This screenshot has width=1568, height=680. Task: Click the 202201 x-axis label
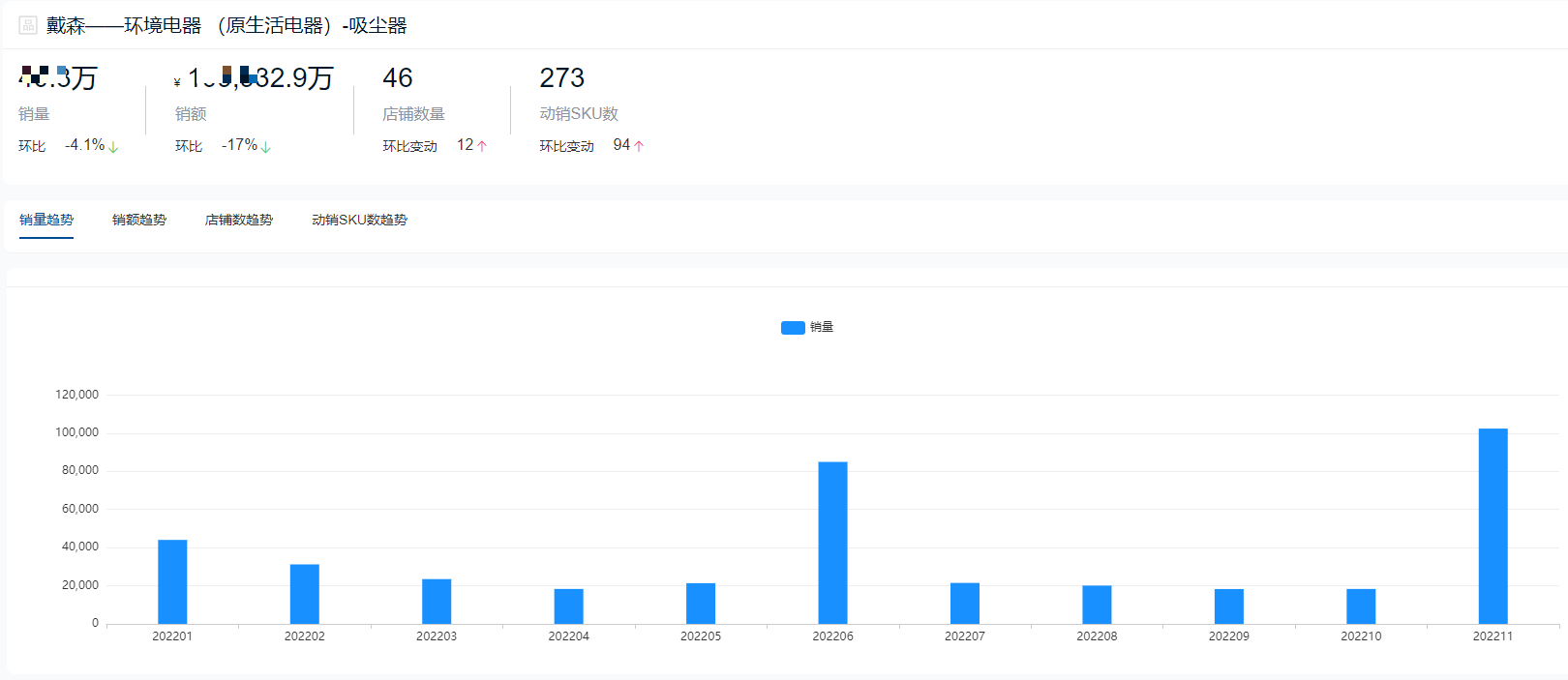click(x=172, y=636)
